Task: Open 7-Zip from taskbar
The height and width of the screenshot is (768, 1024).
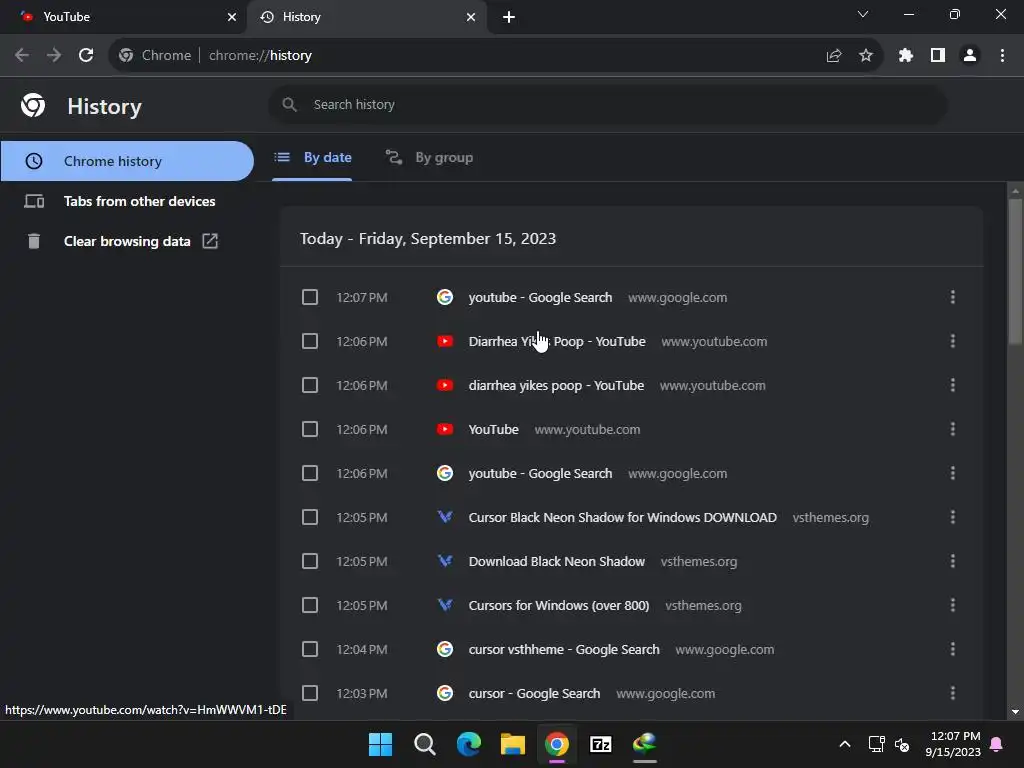Action: point(601,744)
